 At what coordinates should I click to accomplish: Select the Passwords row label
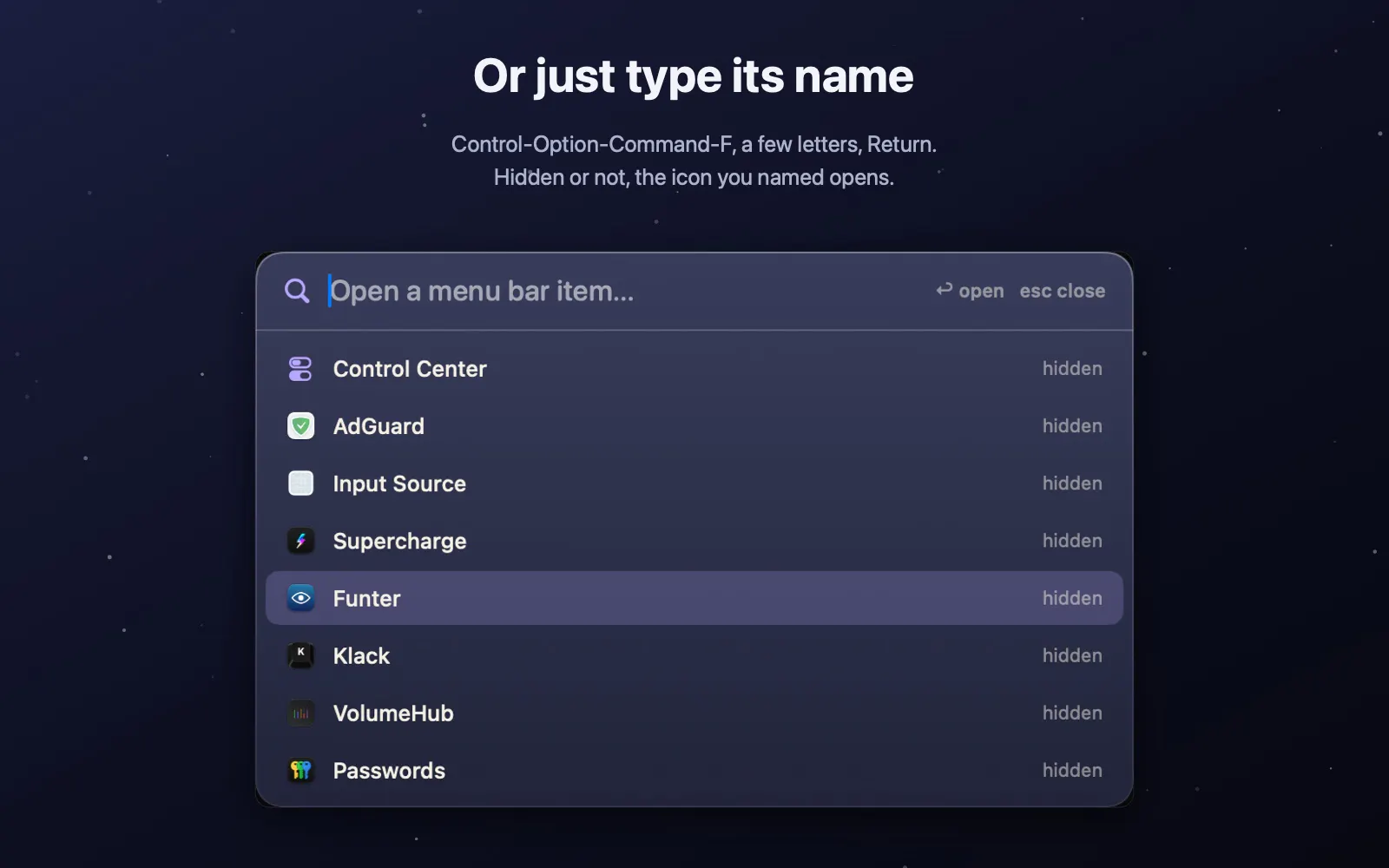(389, 770)
